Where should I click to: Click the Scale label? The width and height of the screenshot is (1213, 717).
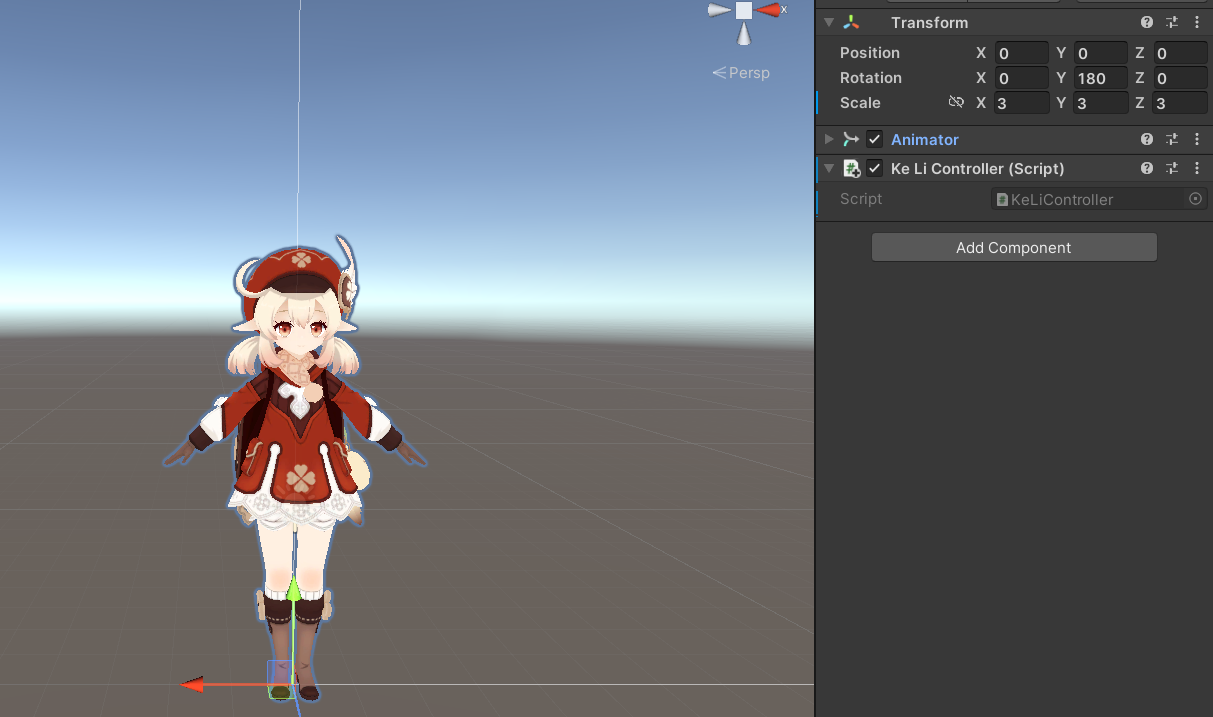(x=860, y=103)
